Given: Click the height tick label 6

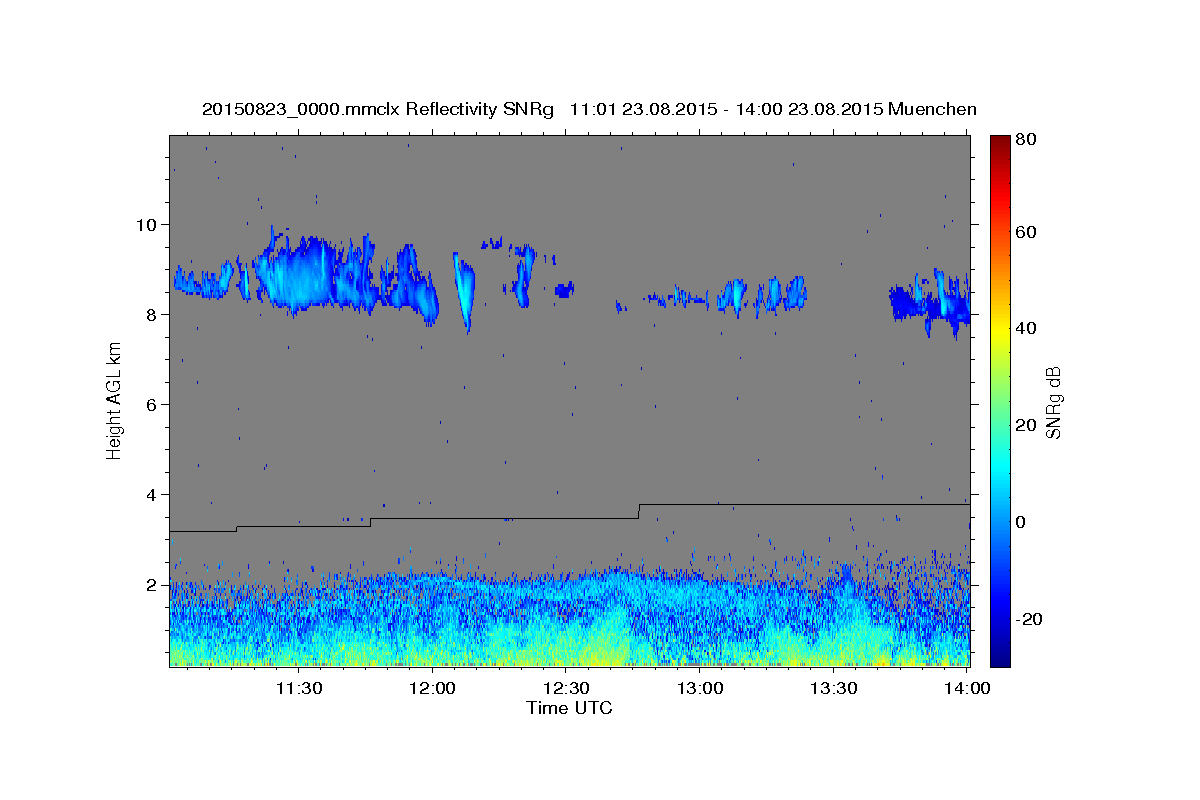Looking at the screenshot, I should pos(153,404).
